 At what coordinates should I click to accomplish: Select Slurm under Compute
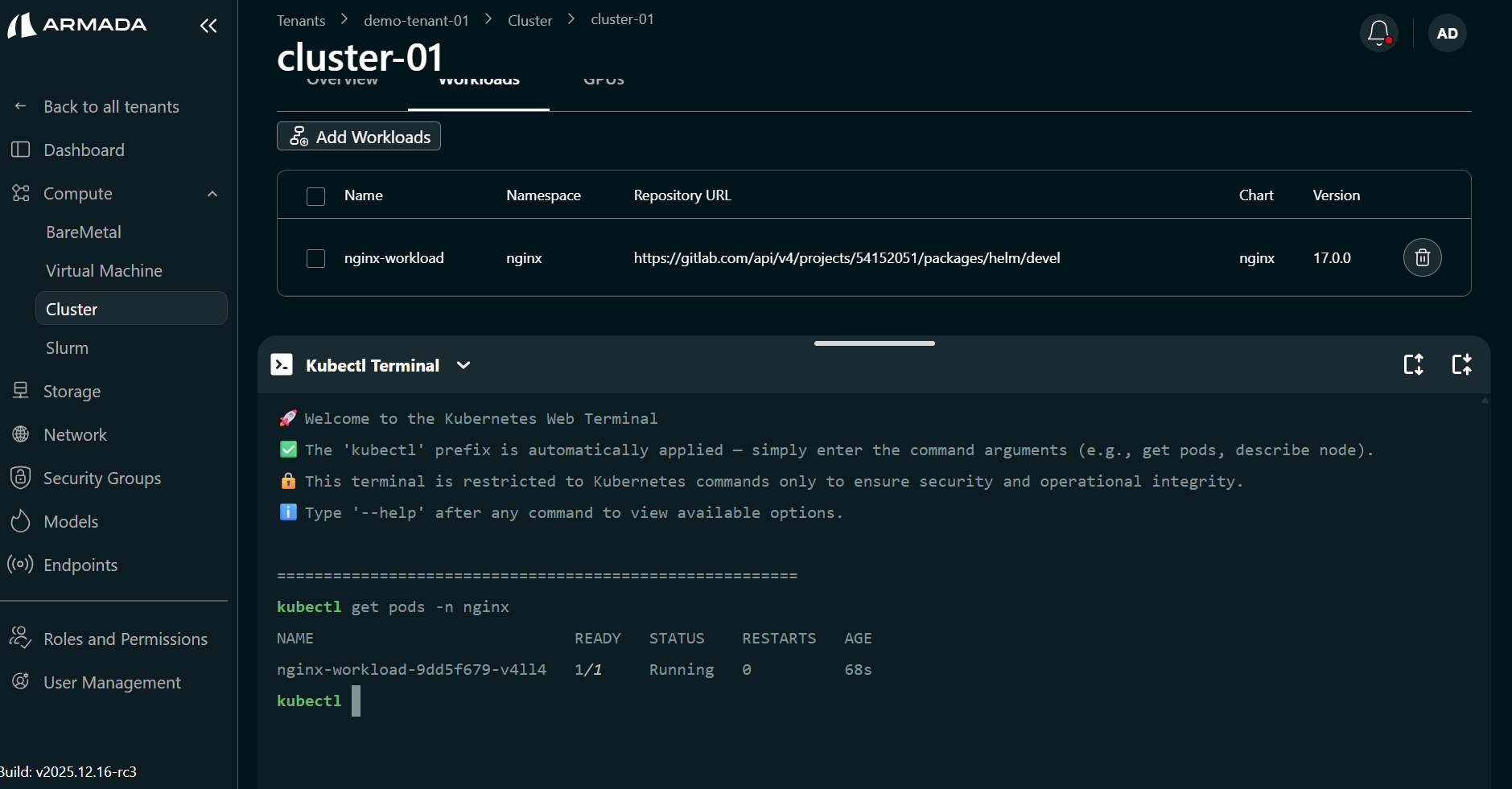point(67,348)
